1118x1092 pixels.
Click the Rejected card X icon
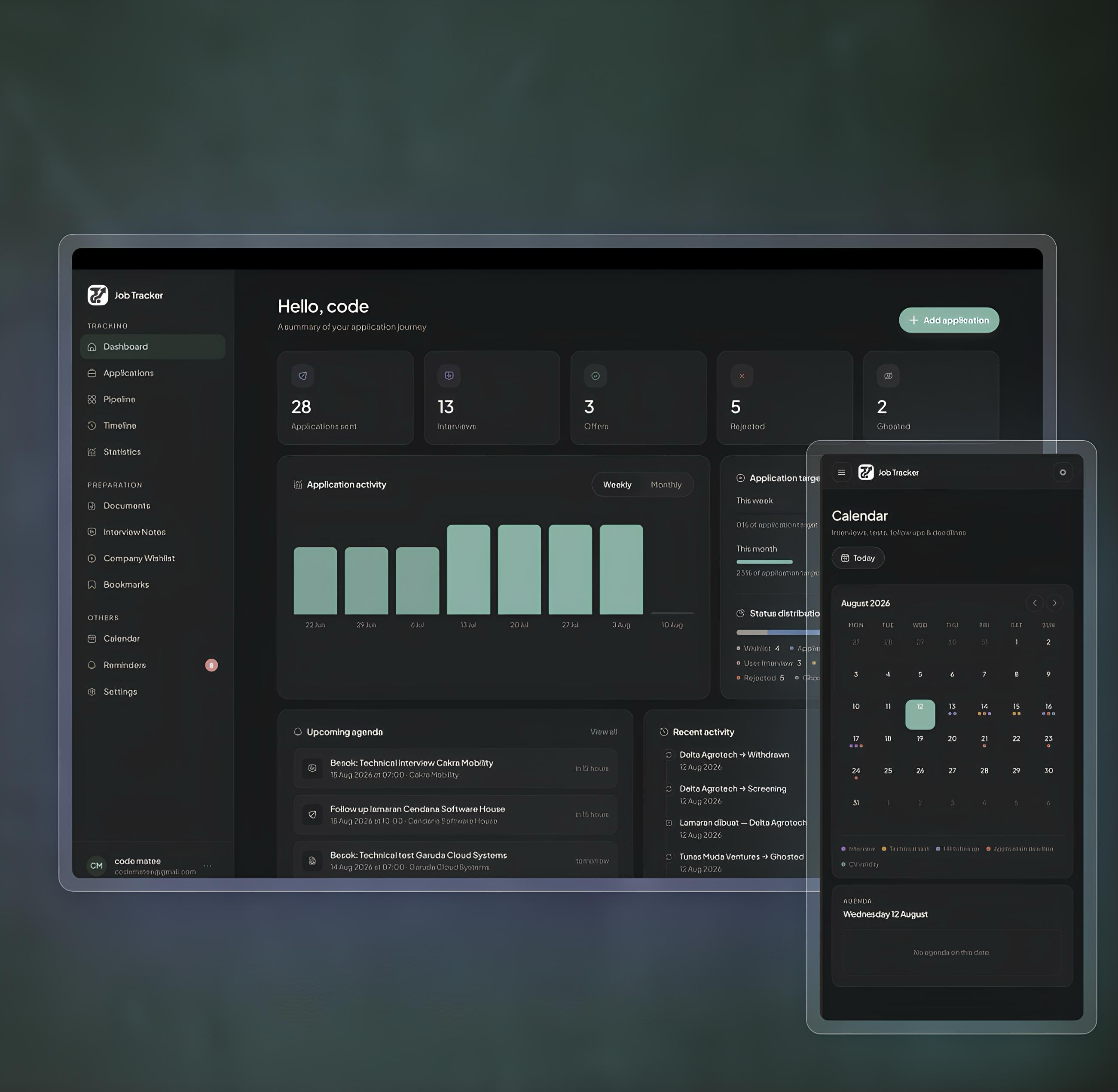pos(742,375)
